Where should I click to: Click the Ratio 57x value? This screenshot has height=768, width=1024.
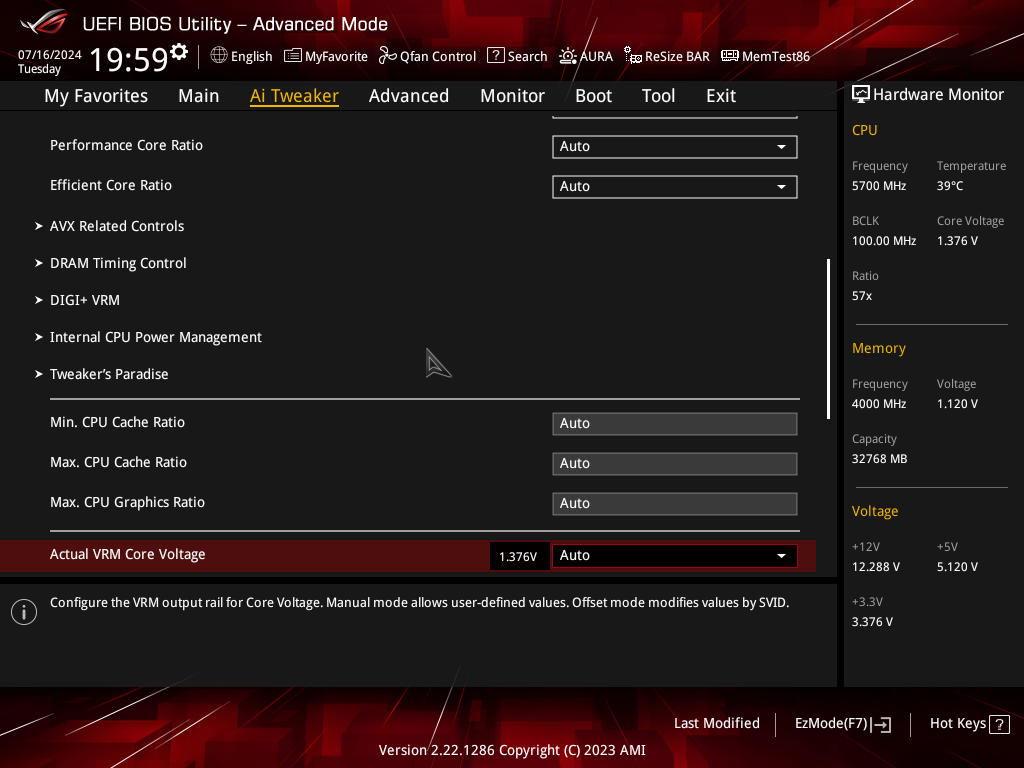[862, 296]
